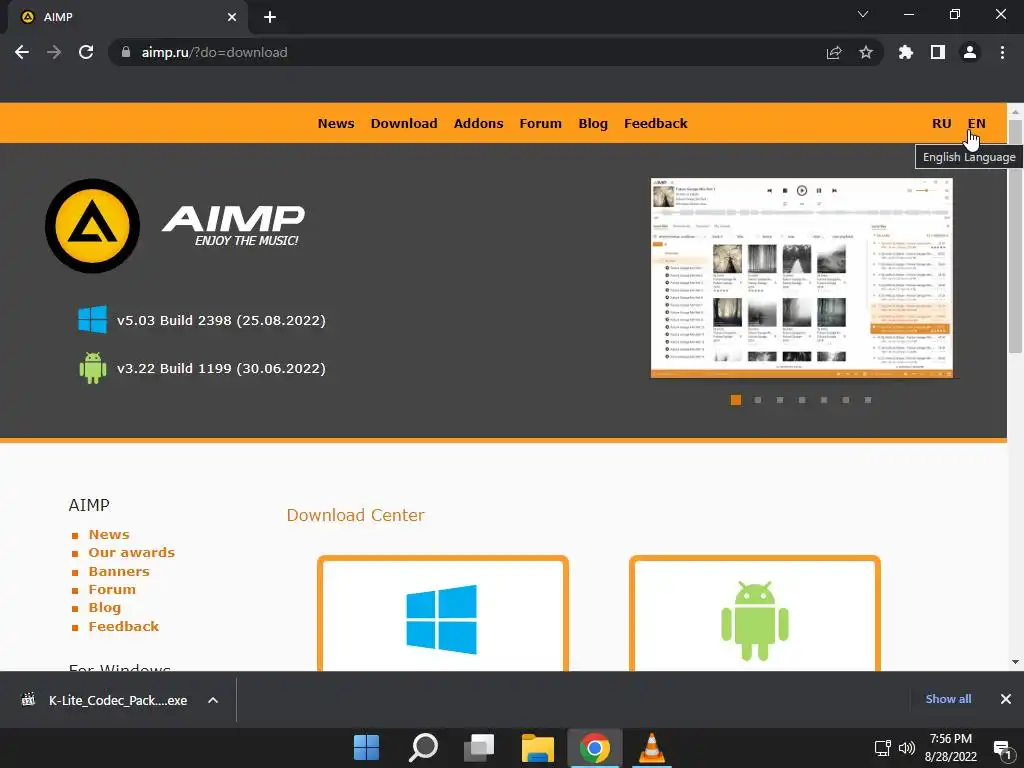Share this page via share icon
The image size is (1024, 768).
(834, 52)
